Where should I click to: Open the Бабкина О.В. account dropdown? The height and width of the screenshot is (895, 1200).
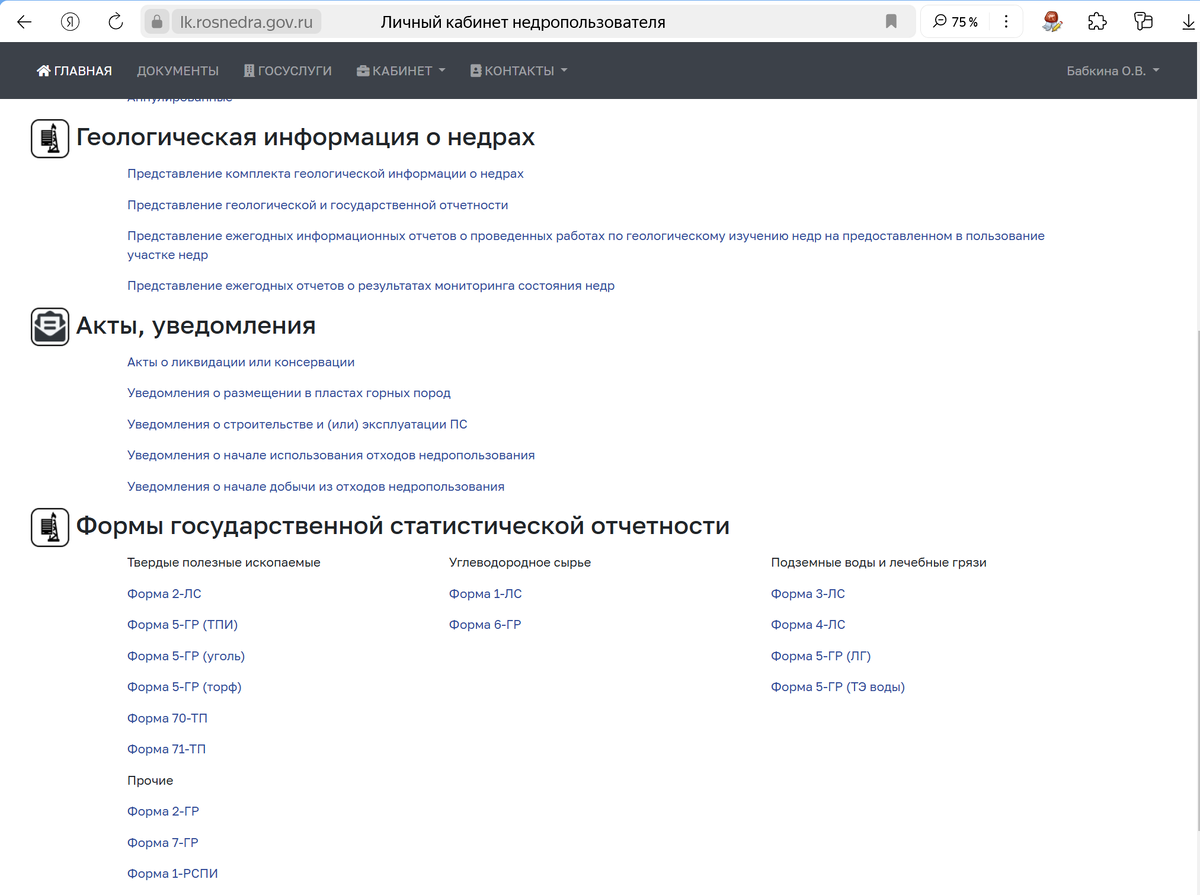(1112, 70)
